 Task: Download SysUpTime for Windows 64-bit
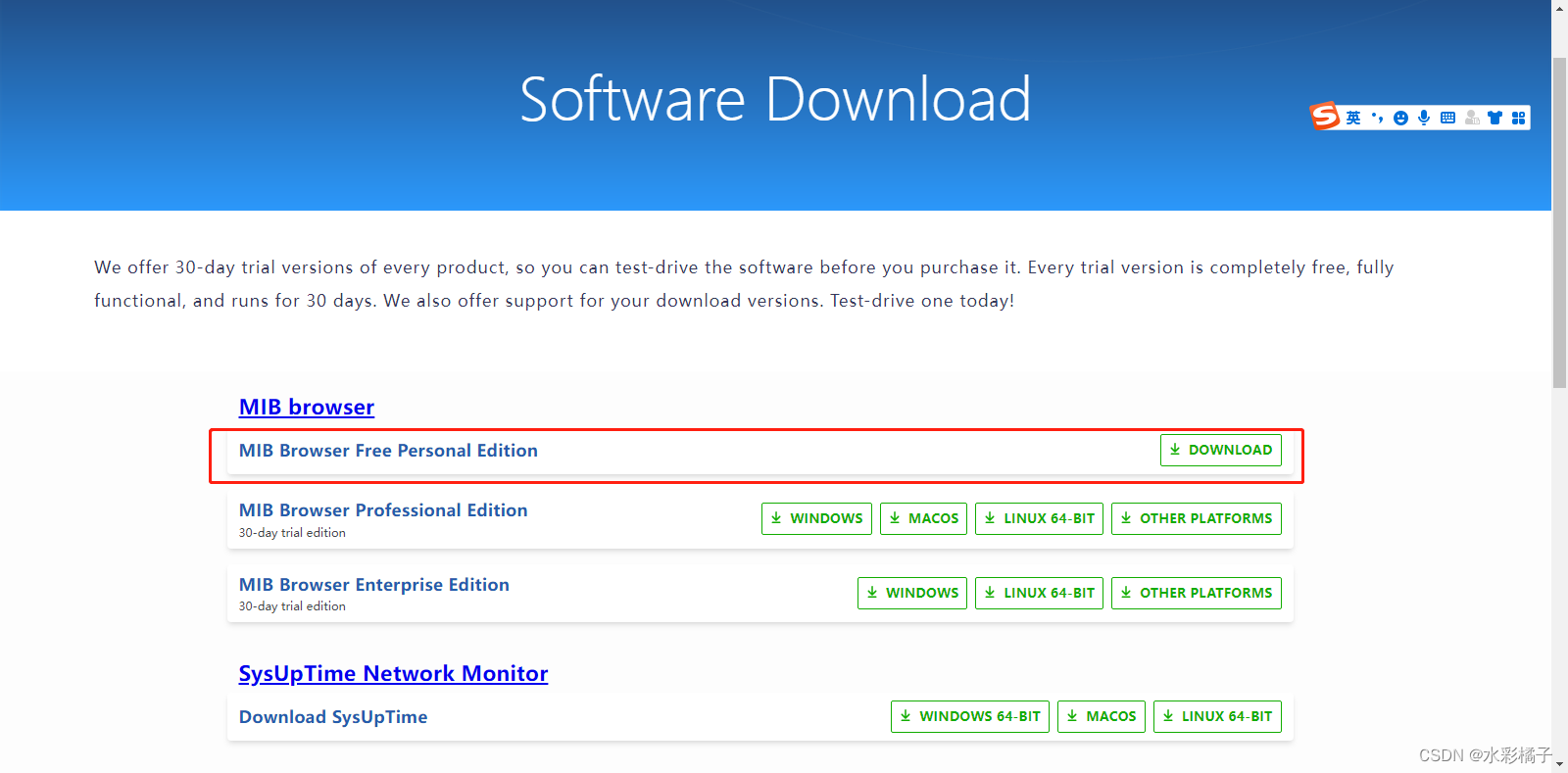tap(970, 716)
